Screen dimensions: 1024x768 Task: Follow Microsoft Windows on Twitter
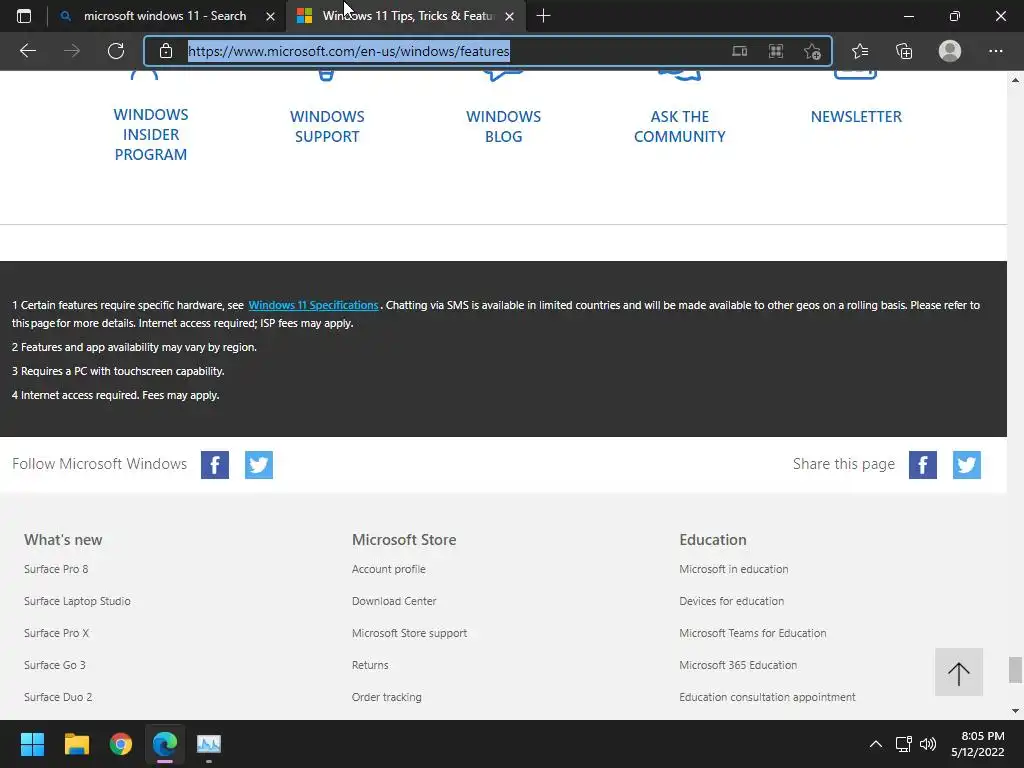tap(259, 465)
